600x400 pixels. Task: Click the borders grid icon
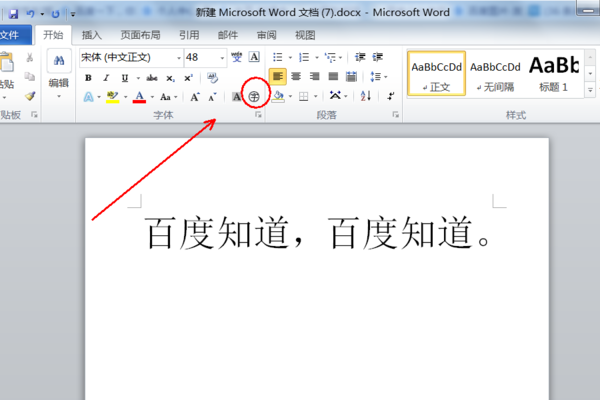pos(303,96)
